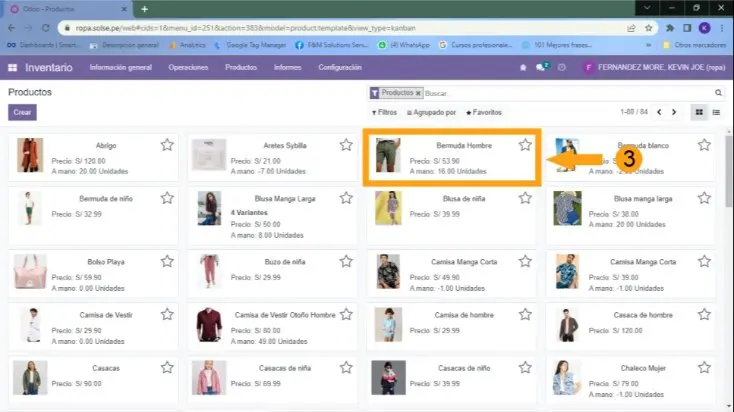Go to previous page of products
734x412 pixels.
pyautogui.click(x=657, y=112)
